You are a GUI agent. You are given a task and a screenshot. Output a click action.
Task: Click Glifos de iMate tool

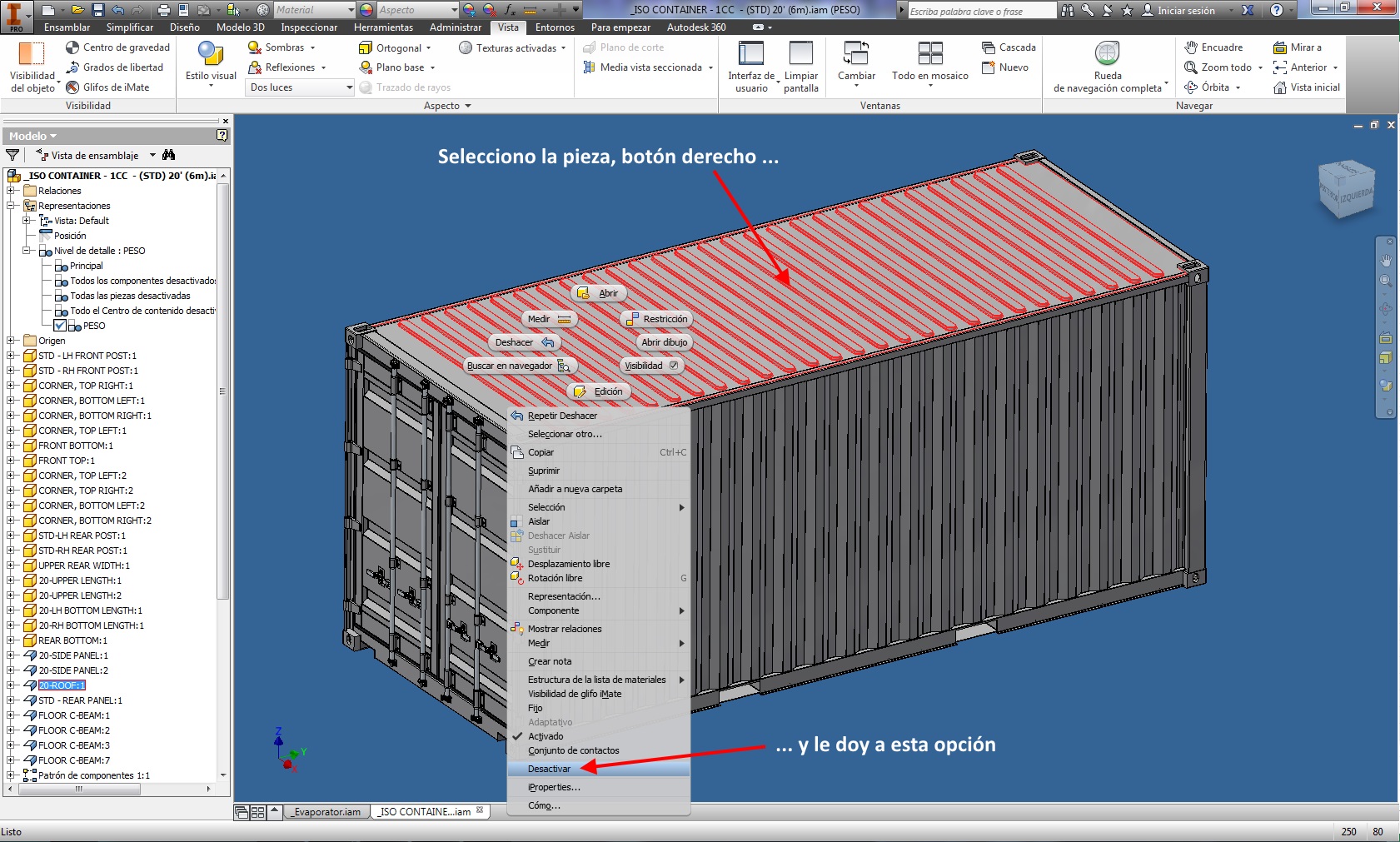point(107,87)
